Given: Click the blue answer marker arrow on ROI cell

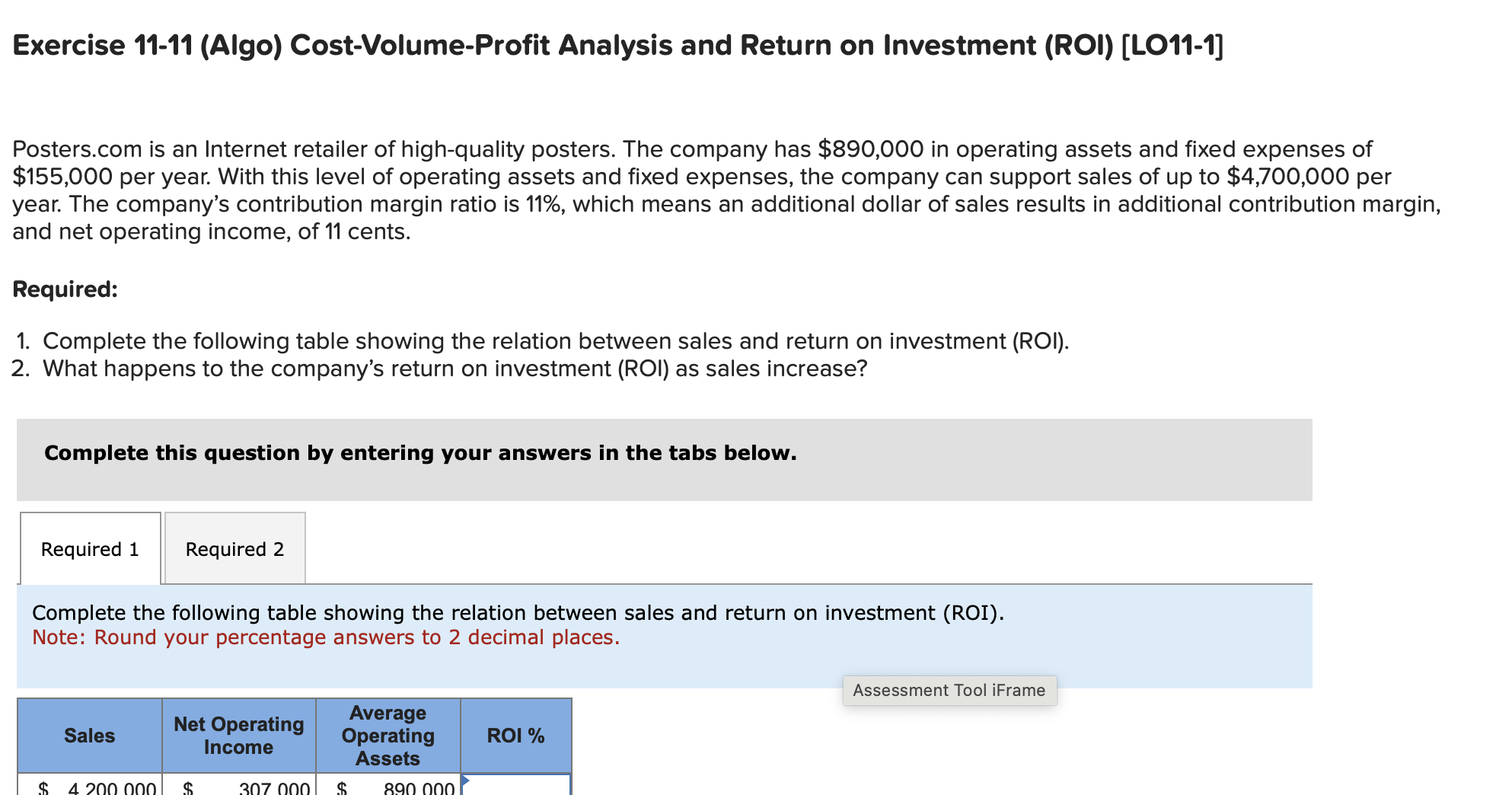Looking at the screenshot, I should pyautogui.click(x=465, y=780).
